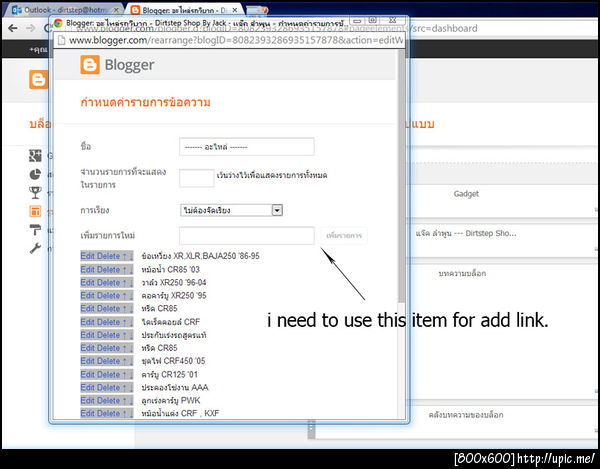Move the 'คาร์บู CR125 '01' item up
Image resolution: width=600 pixels, height=469 pixels.
click(x=124, y=375)
